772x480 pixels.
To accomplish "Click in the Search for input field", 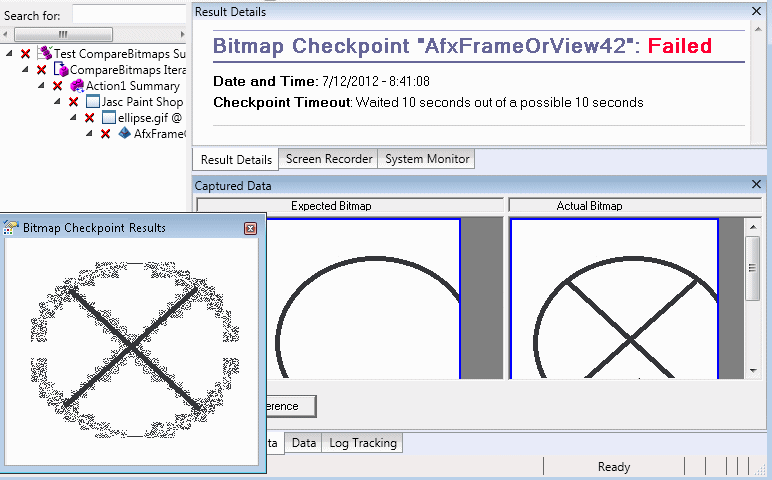I will (130, 16).
